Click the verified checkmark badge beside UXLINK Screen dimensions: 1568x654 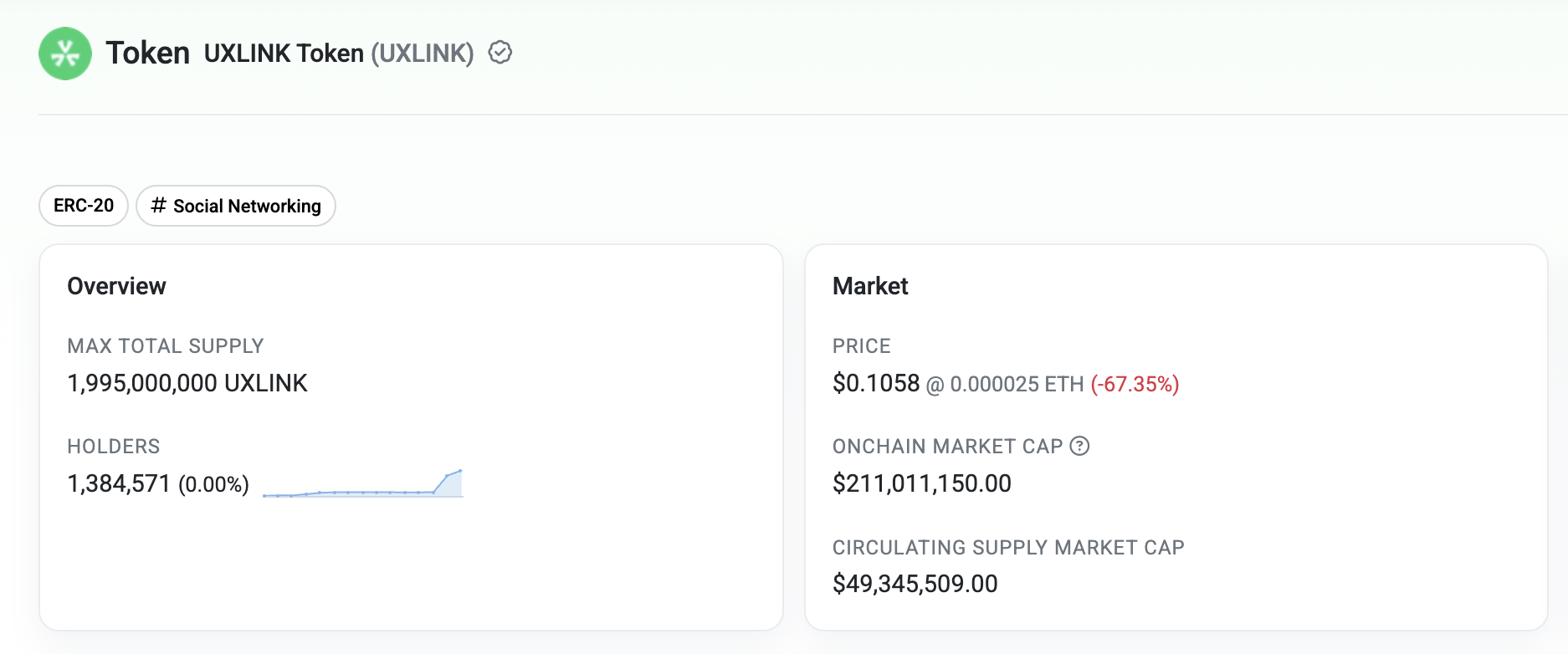coord(500,53)
